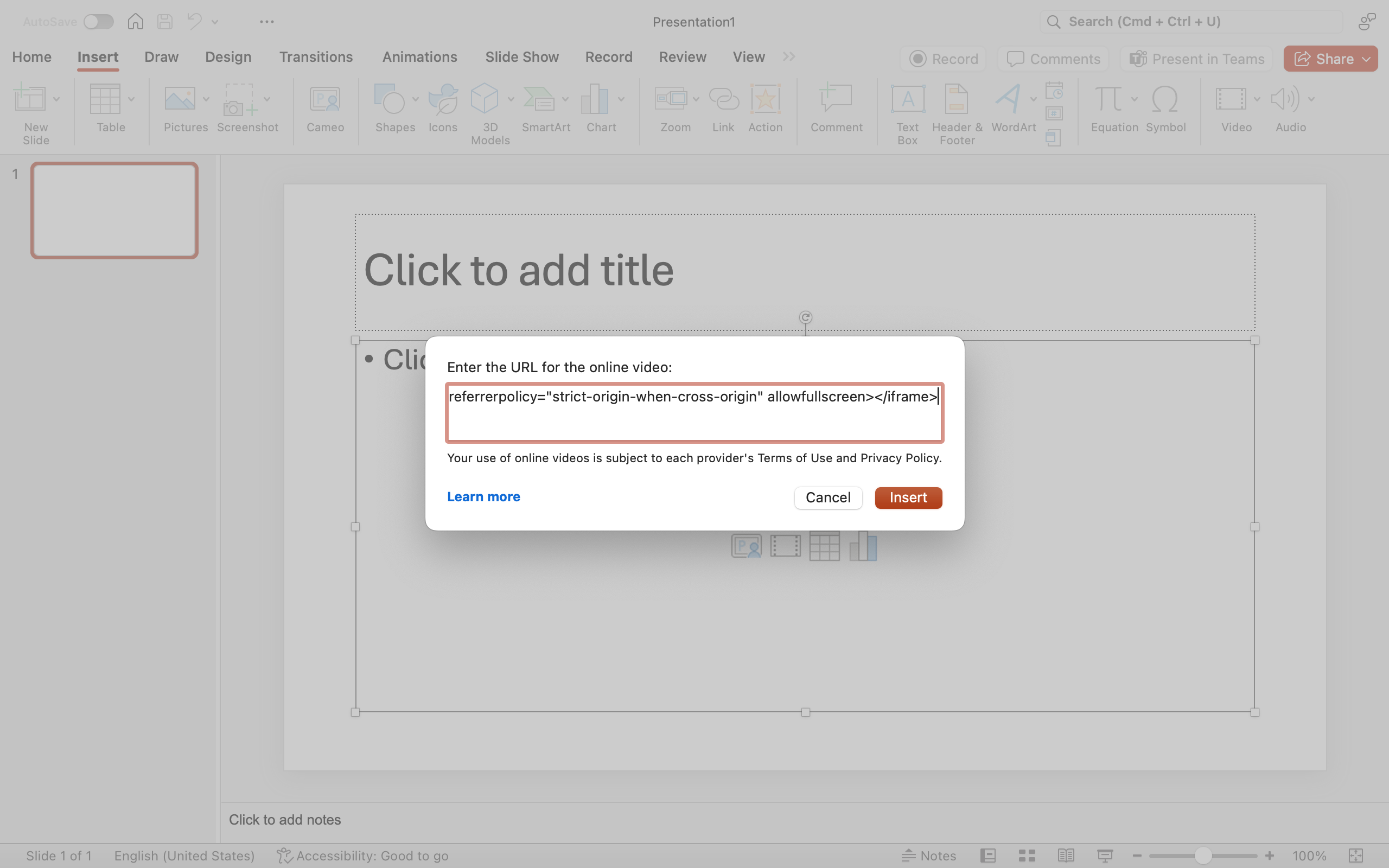Image resolution: width=1389 pixels, height=868 pixels.
Task: Go to the Home icon in title bar
Action: 136,21
